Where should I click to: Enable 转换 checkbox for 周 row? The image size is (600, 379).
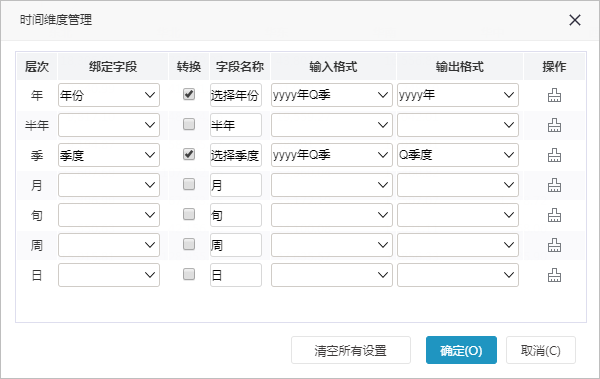coord(189,244)
